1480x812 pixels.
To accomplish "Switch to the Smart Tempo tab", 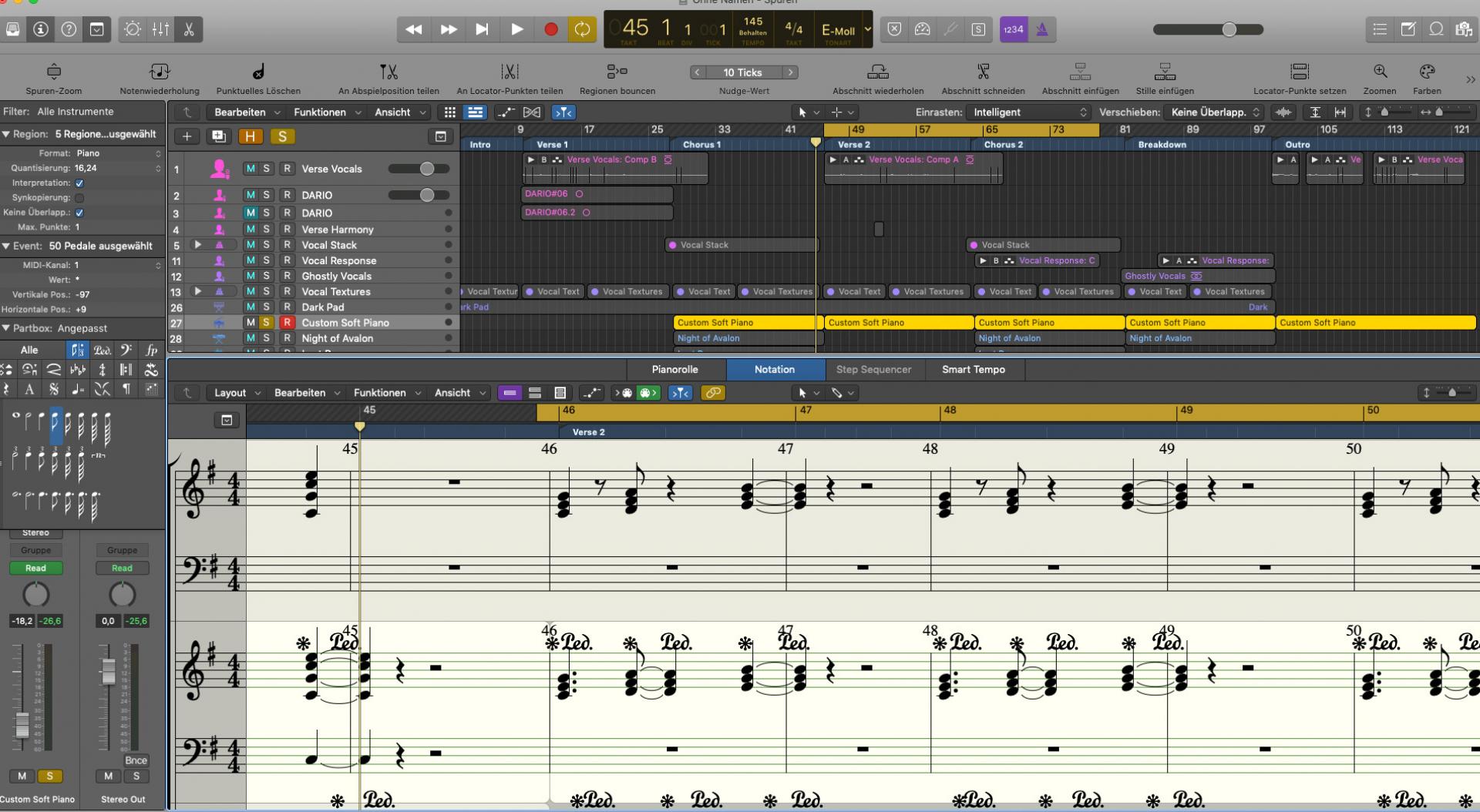I will [x=974, y=370].
